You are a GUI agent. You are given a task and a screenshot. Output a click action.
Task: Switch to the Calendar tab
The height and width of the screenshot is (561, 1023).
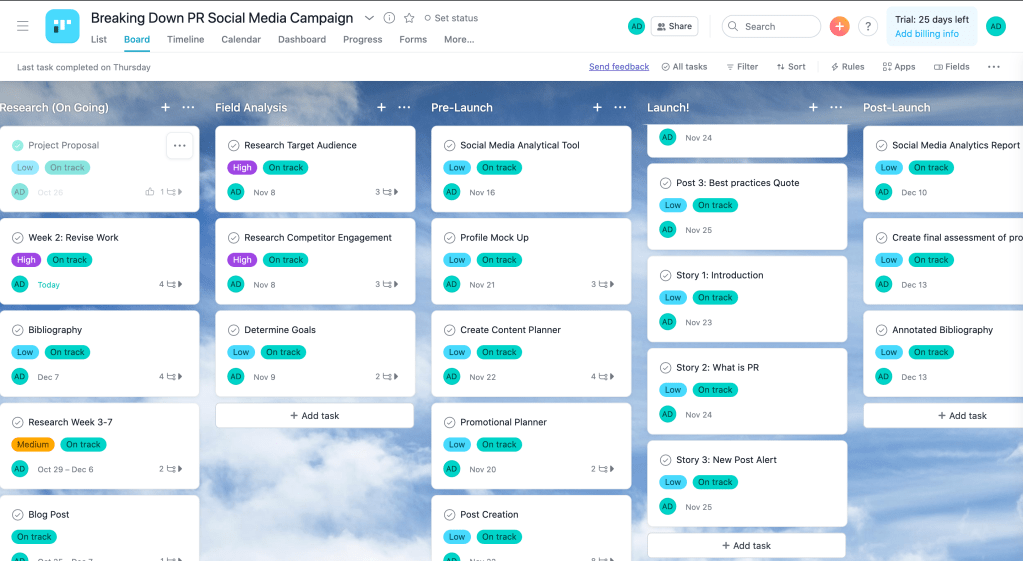coord(241,40)
